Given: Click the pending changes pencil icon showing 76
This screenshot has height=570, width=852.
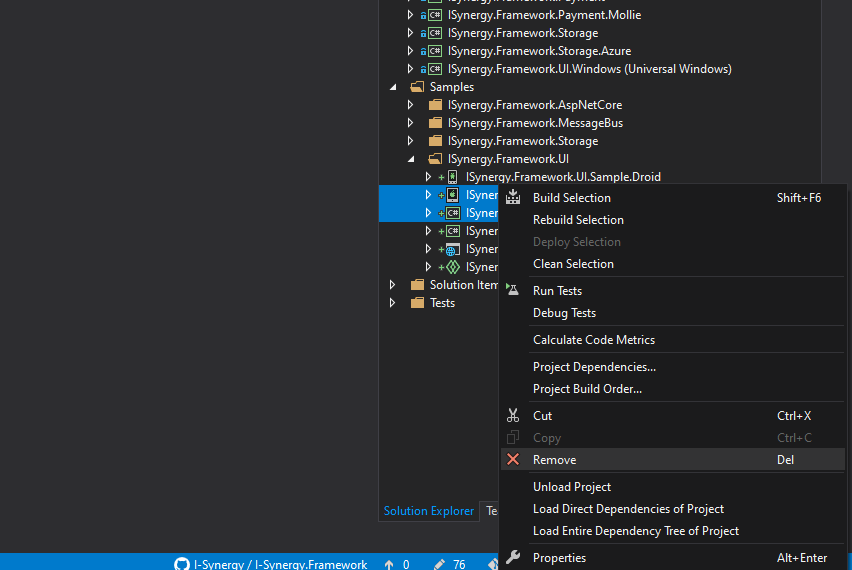Looking at the screenshot, I should click(440, 565).
